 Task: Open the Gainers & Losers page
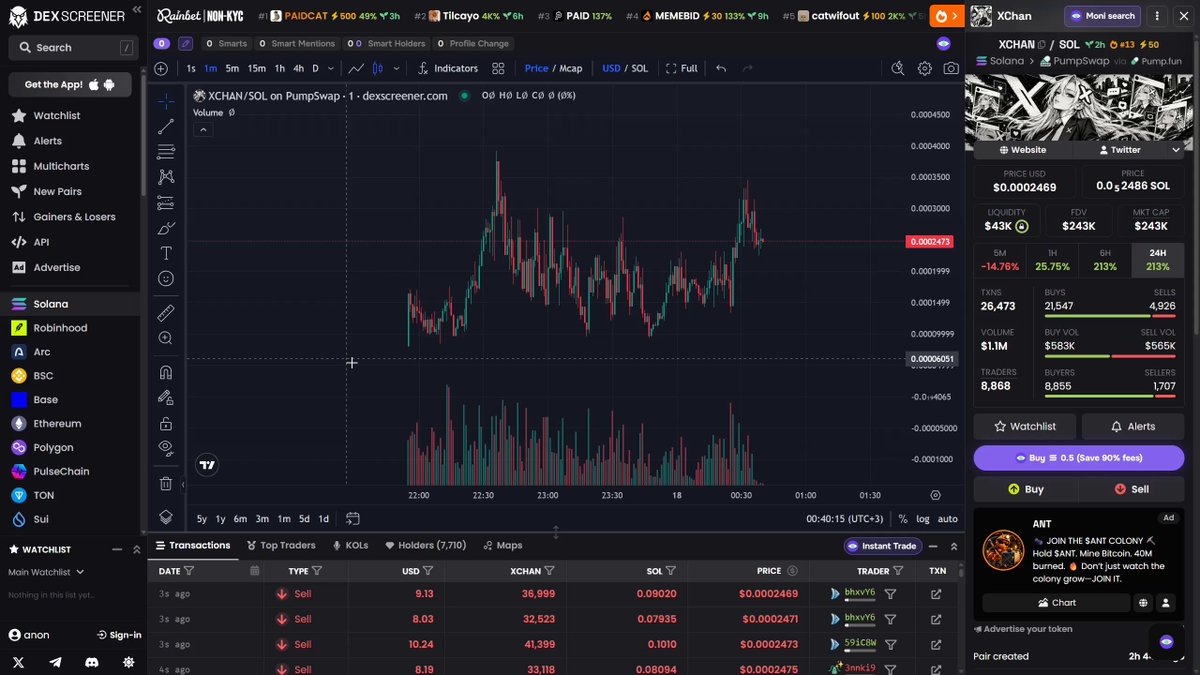click(x=74, y=217)
